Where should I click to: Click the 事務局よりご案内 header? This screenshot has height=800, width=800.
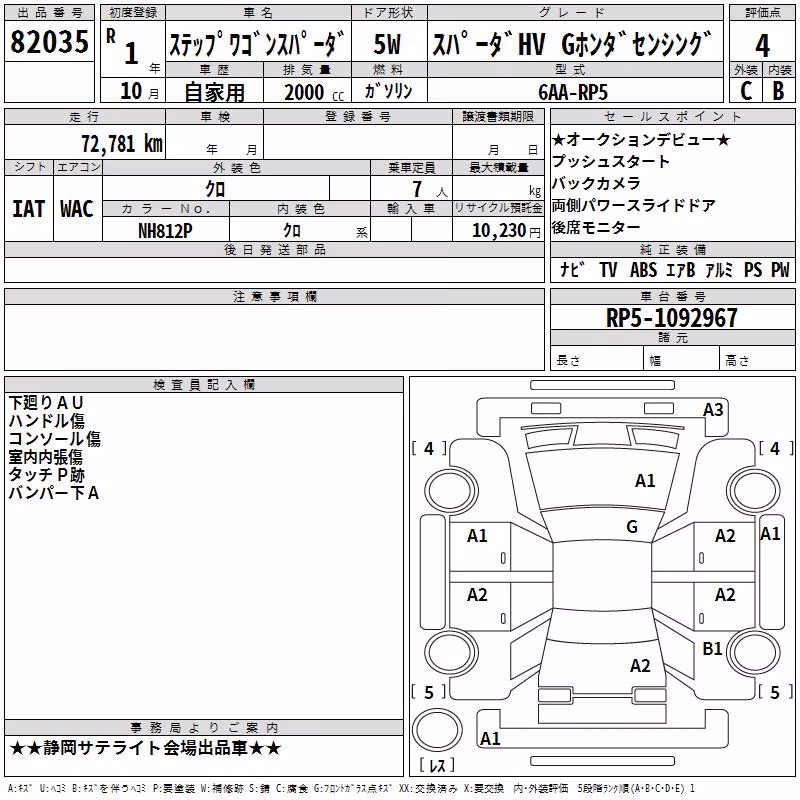tap(204, 728)
